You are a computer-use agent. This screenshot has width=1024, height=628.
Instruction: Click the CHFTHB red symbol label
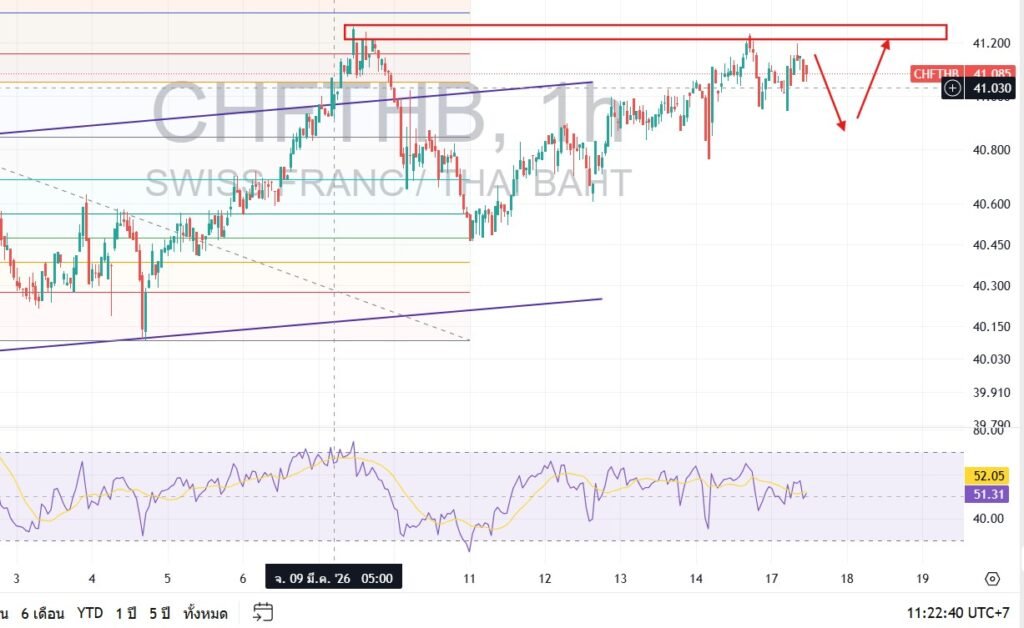tap(936, 73)
